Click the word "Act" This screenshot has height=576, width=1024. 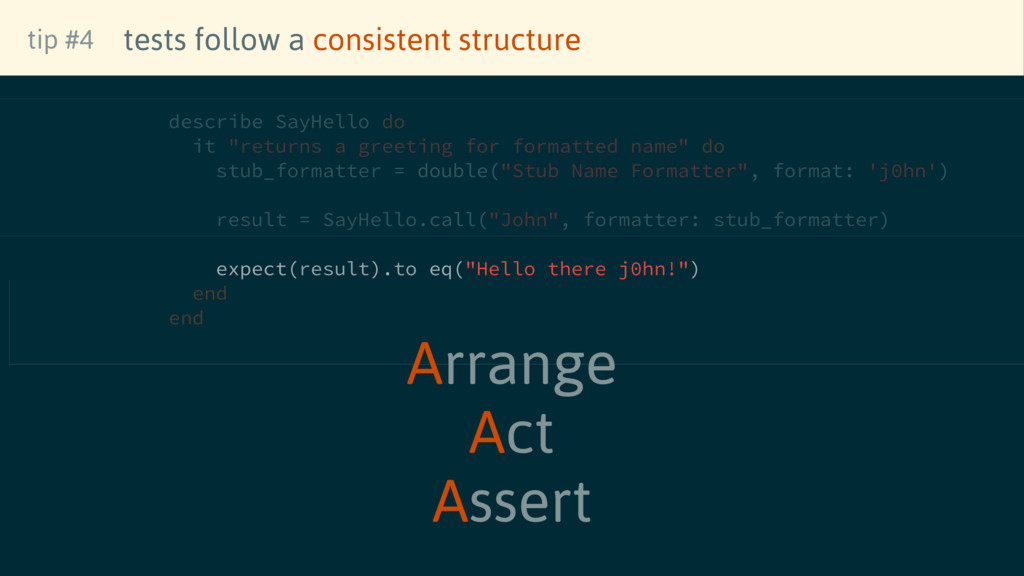[x=511, y=433]
